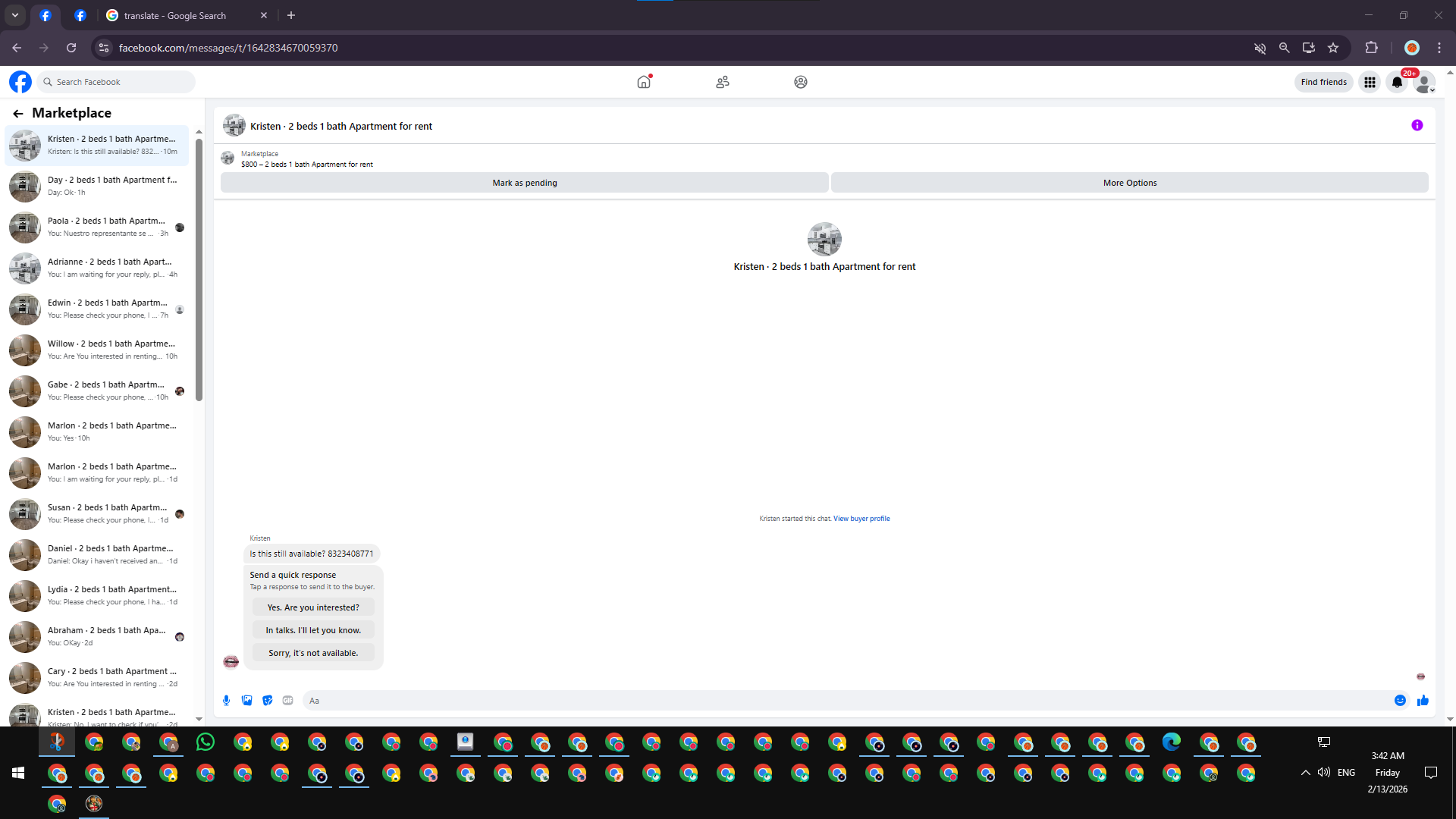The width and height of the screenshot is (1456, 819).
Task: Open Facebook notifications bell
Action: 1397,82
